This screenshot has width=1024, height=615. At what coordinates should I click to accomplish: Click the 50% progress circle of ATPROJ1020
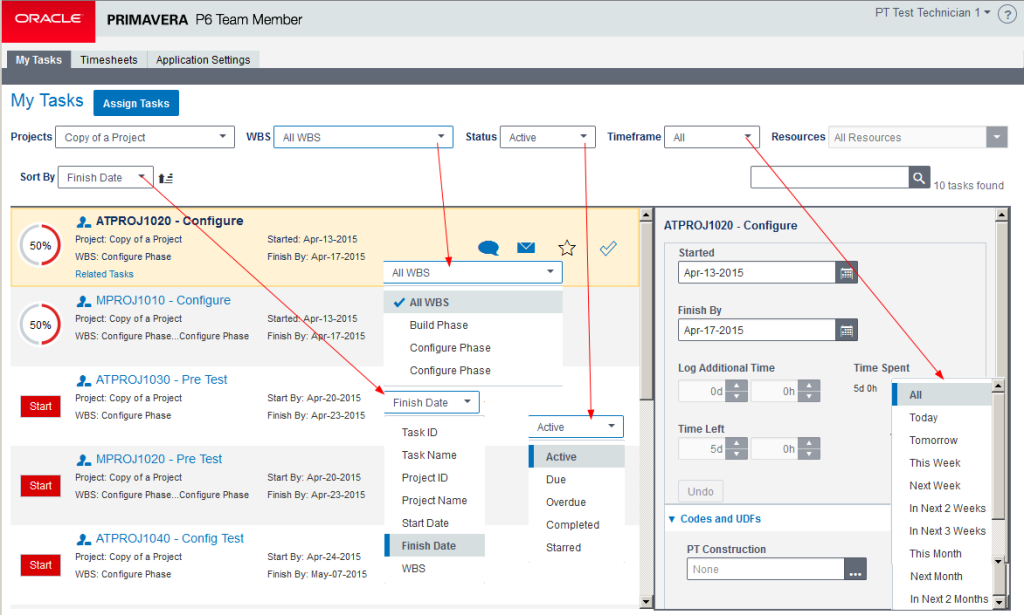(40, 245)
